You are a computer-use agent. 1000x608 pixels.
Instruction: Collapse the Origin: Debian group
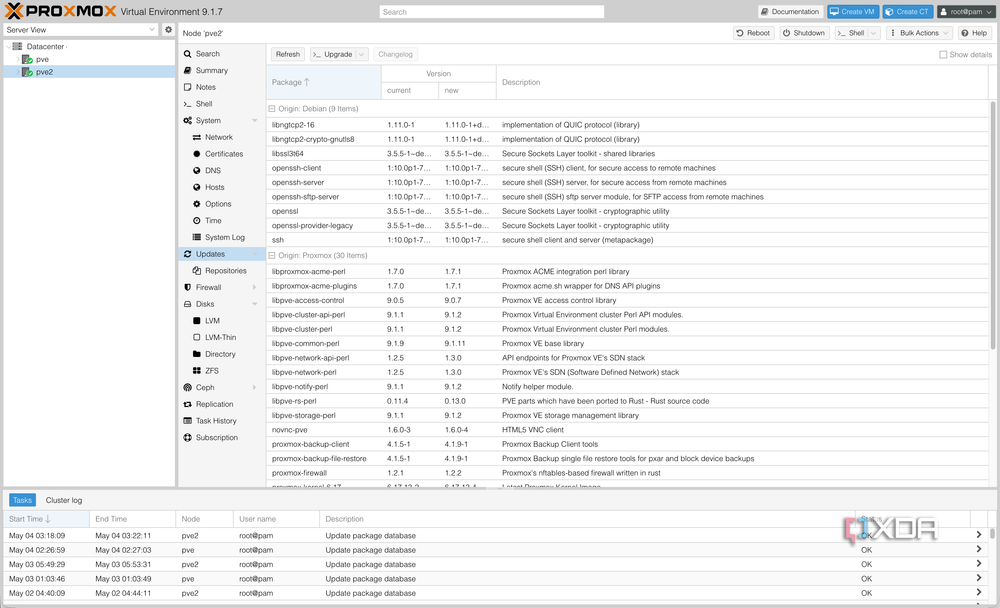(272, 109)
